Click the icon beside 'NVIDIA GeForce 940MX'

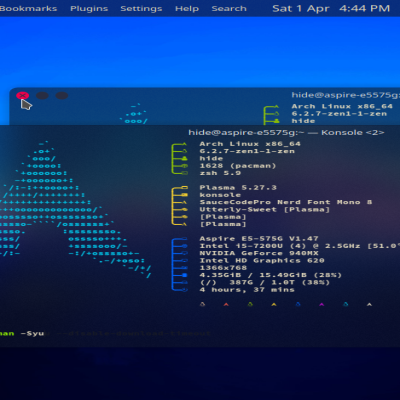pyautogui.click(x=184, y=253)
